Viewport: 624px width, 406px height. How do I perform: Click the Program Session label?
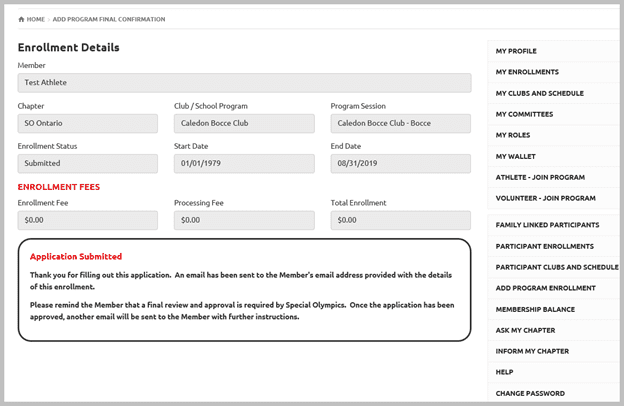coord(358,106)
